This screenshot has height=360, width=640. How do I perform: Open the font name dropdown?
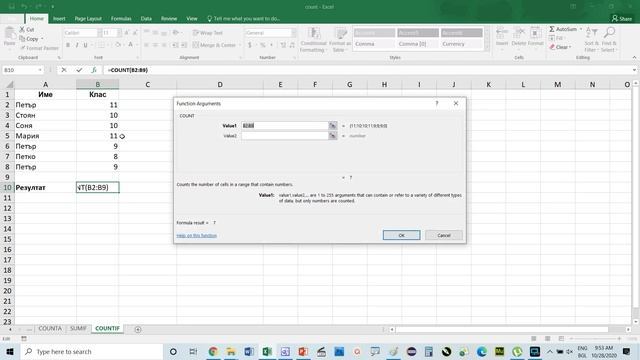click(x=99, y=33)
